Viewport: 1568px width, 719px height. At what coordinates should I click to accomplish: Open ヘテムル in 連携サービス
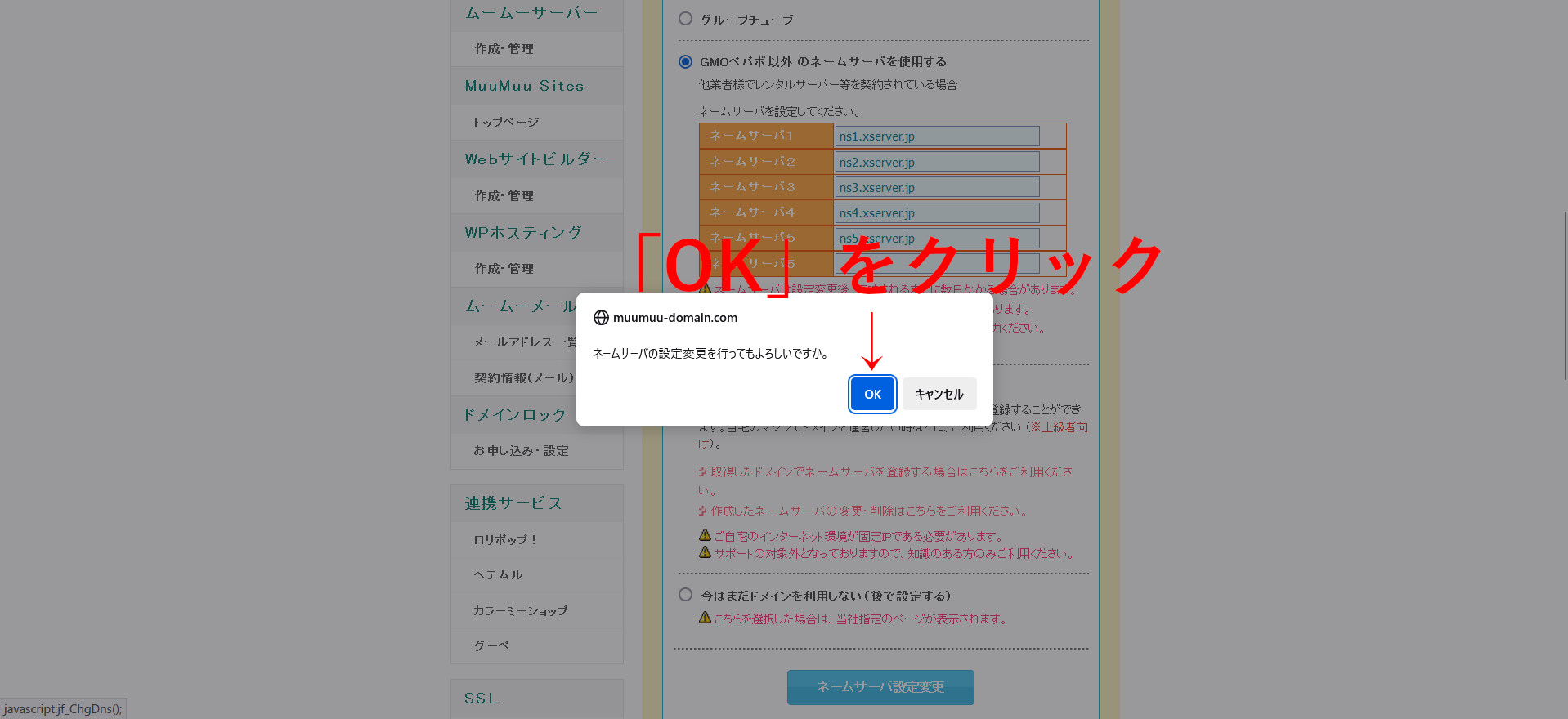(x=498, y=574)
